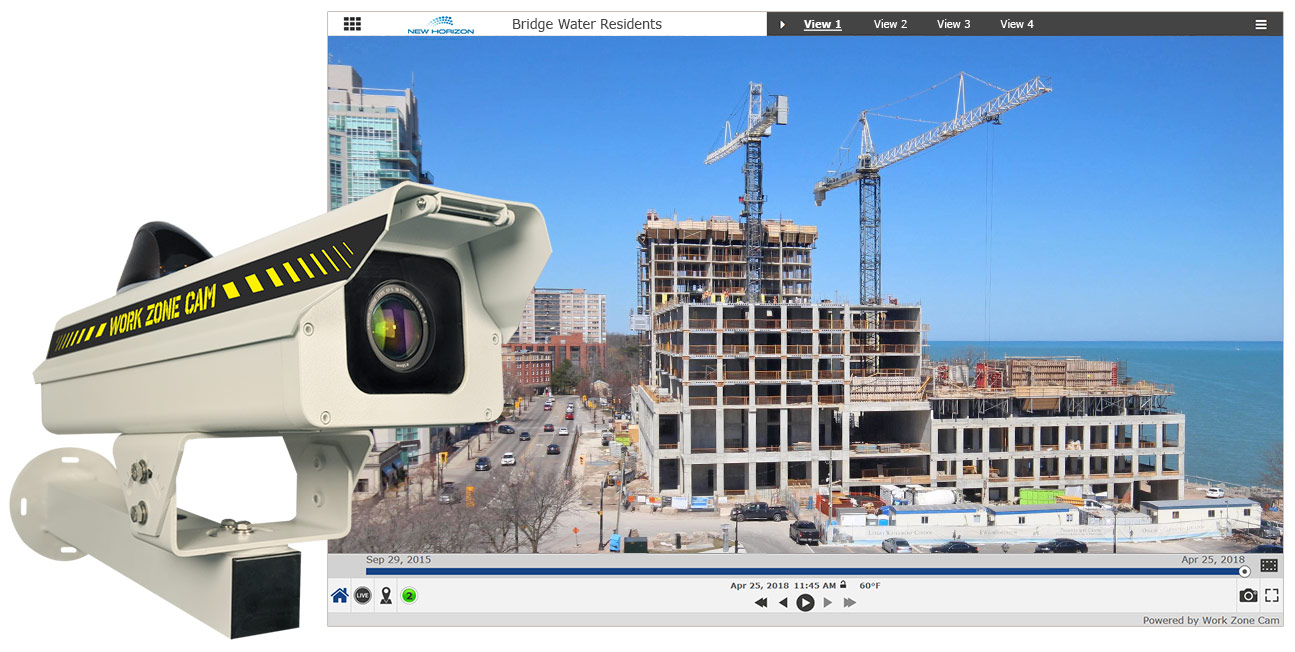The height and width of the screenshot is (652, 1295).
Task: Step forward one image
Action: coord(827,603)
